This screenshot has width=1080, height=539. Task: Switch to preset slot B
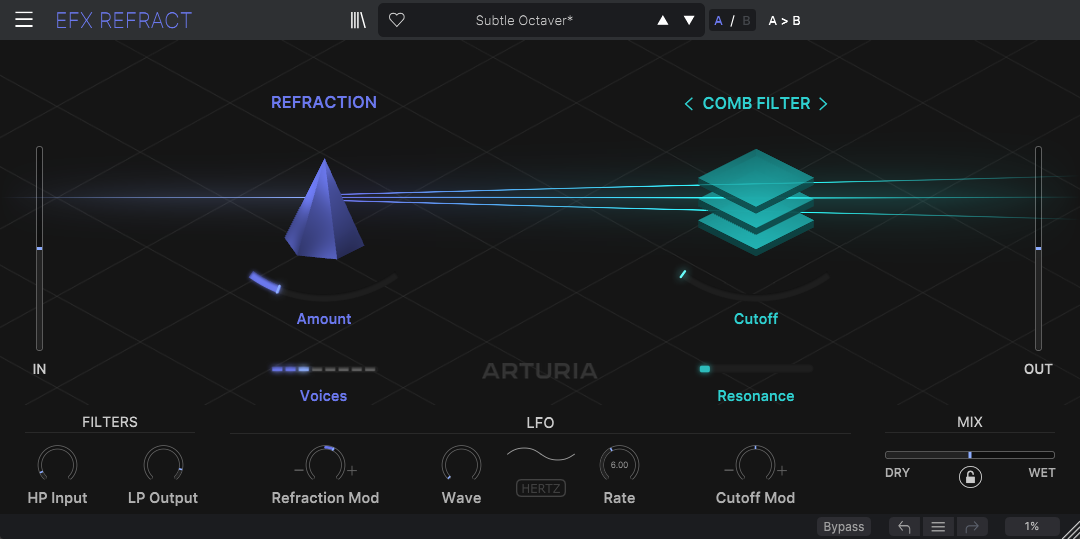pyautogui.click(x=745, y=20)
